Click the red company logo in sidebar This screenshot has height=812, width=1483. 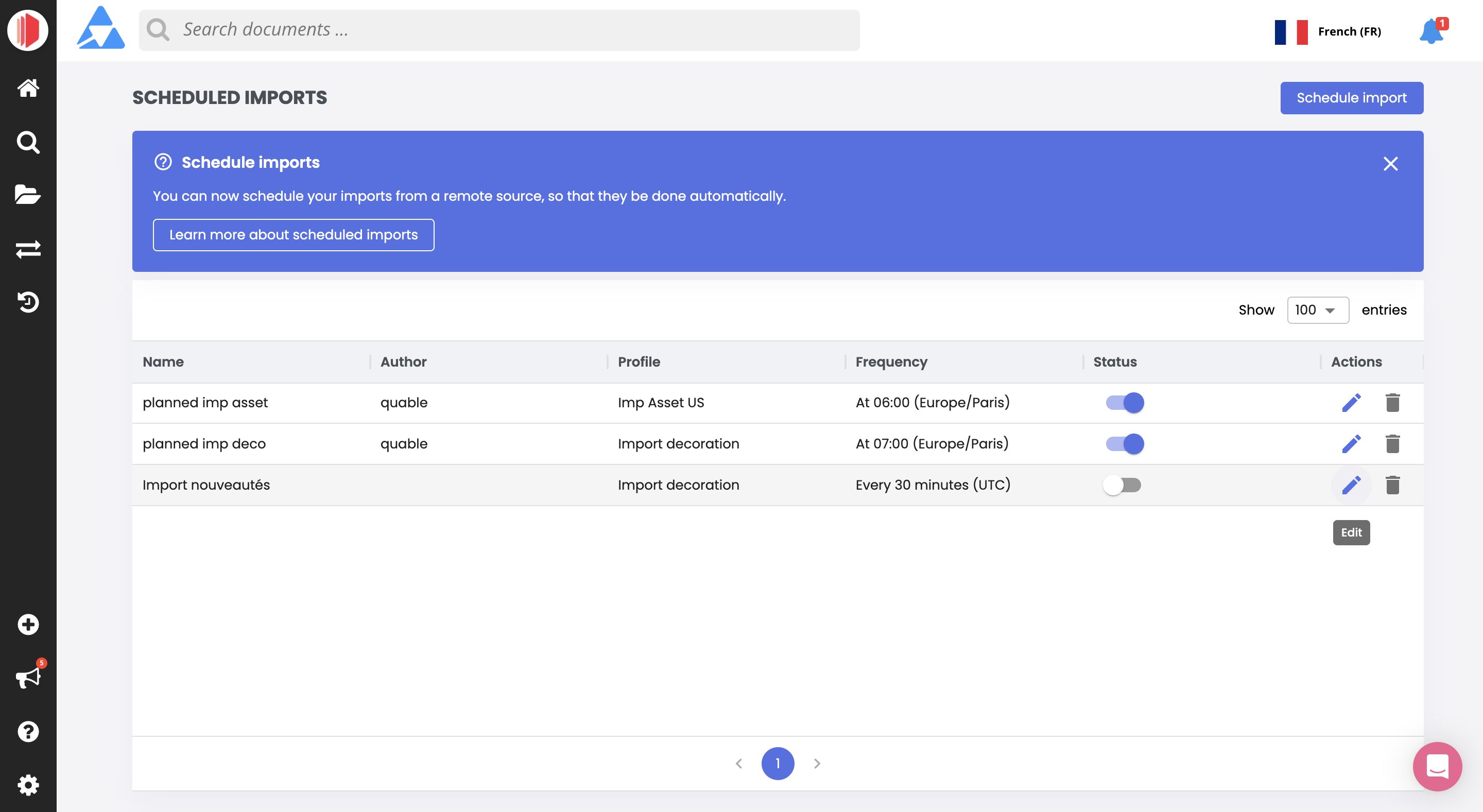pos(28,30)
